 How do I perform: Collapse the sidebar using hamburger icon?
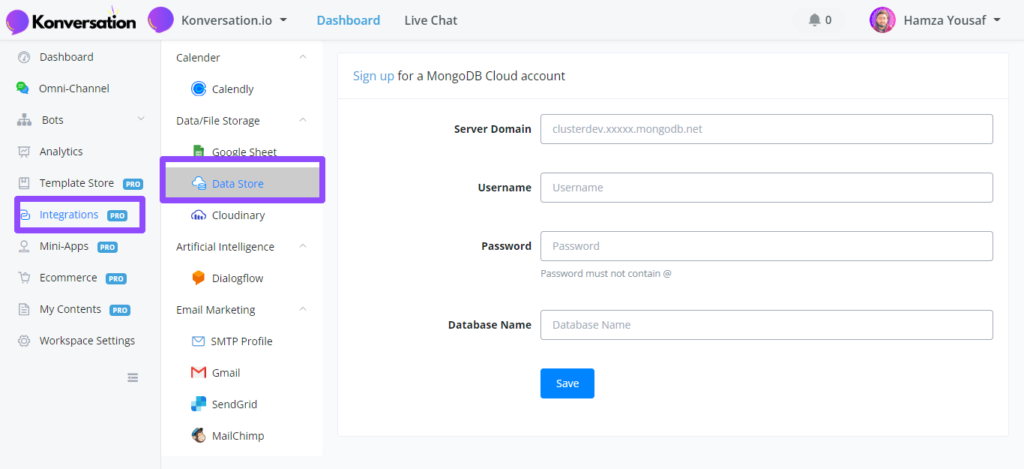point(133,378)
